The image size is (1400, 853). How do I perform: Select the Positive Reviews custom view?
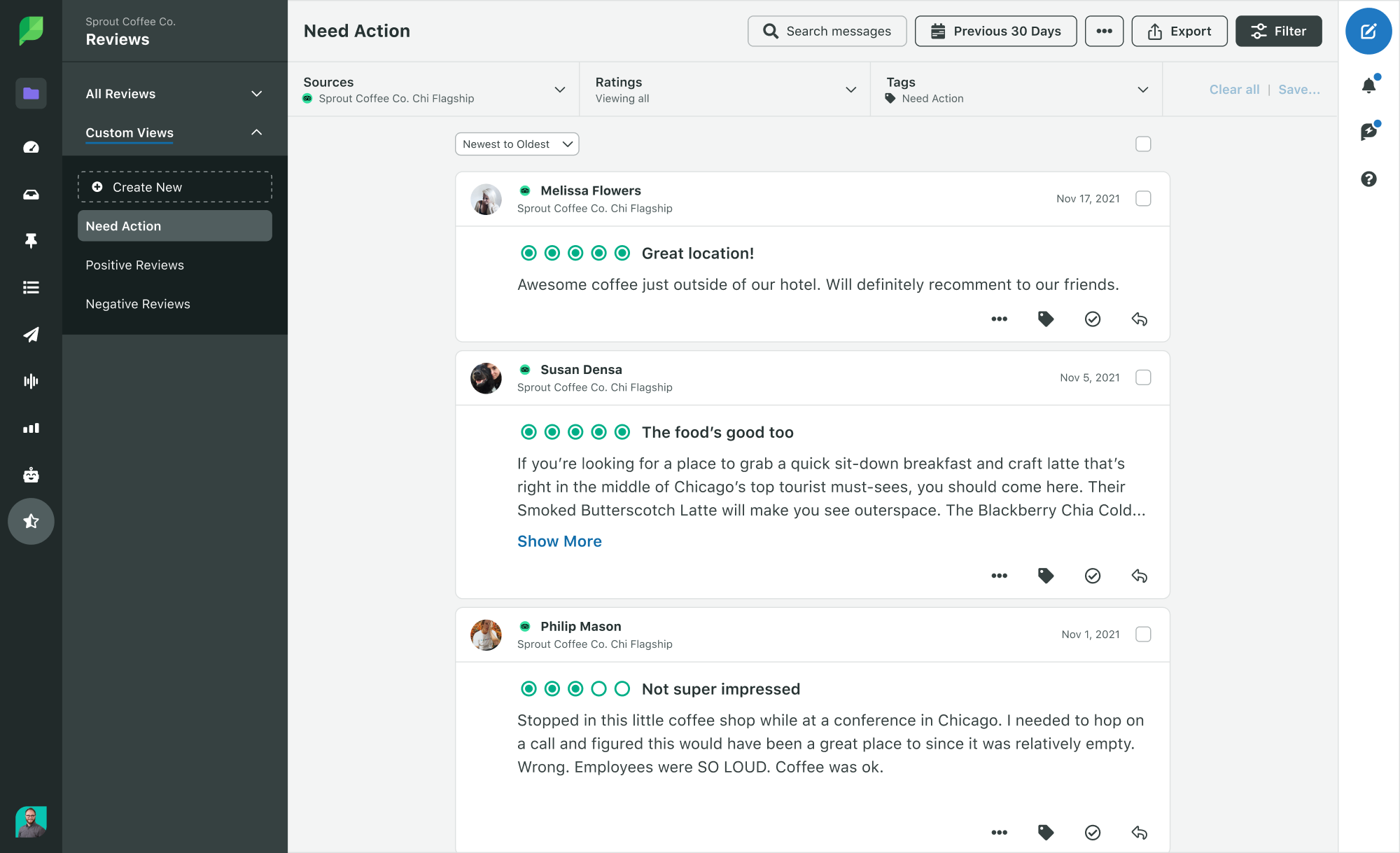[x=134, y=264]
